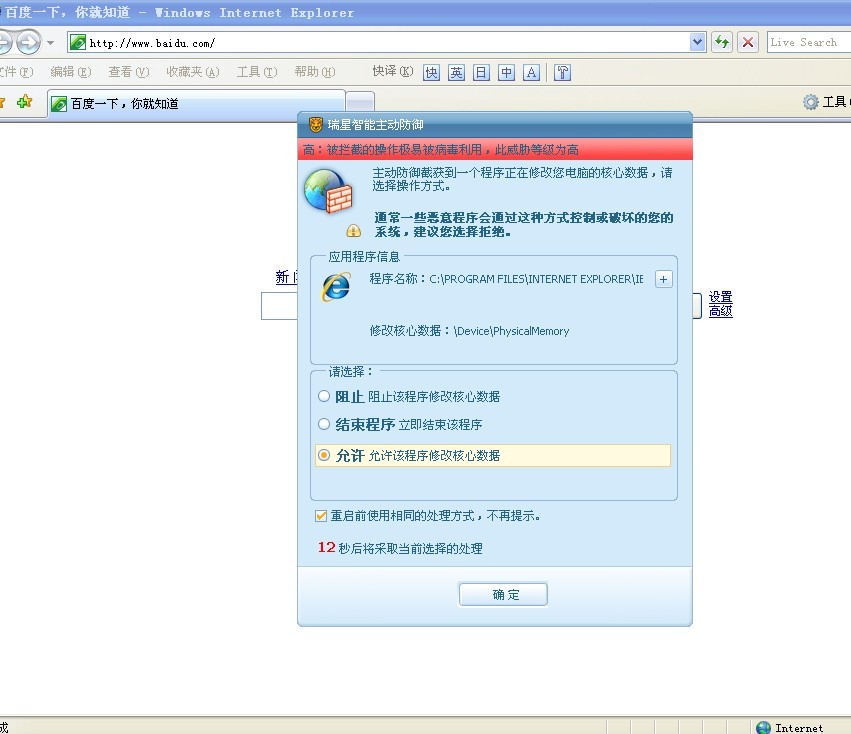Select the 百度一下，你就知道 tab
Screen dimensions: 851x734
196,104
